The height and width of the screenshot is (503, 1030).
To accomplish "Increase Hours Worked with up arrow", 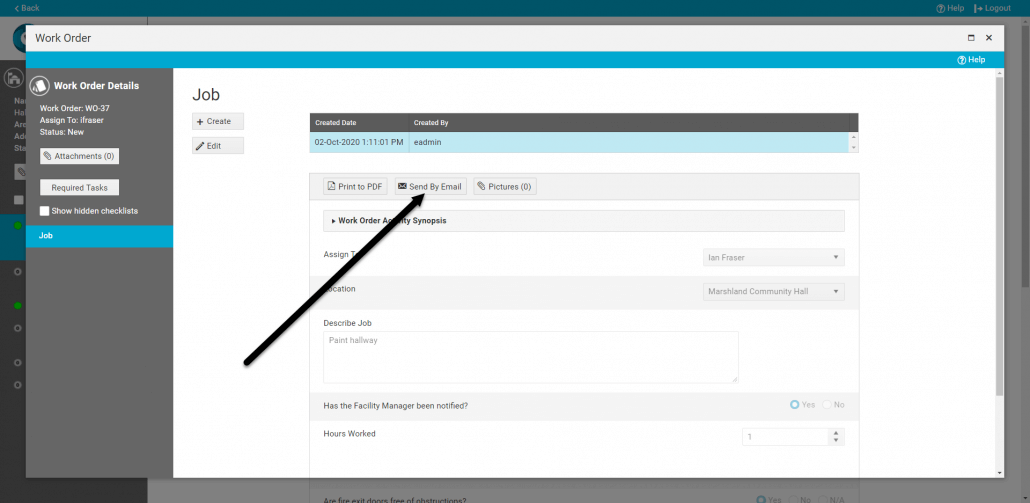I will 837,433.
